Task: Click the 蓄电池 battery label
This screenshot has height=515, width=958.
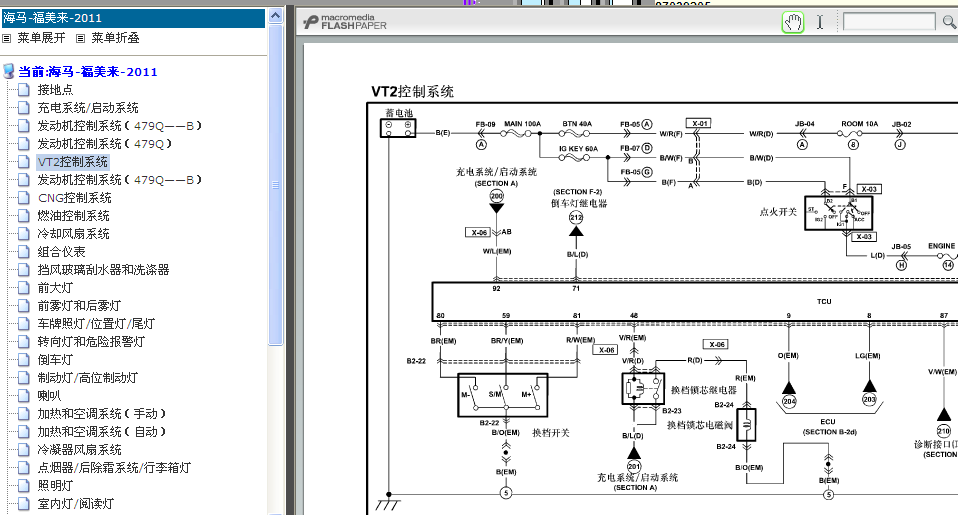Action: (399, 113)
